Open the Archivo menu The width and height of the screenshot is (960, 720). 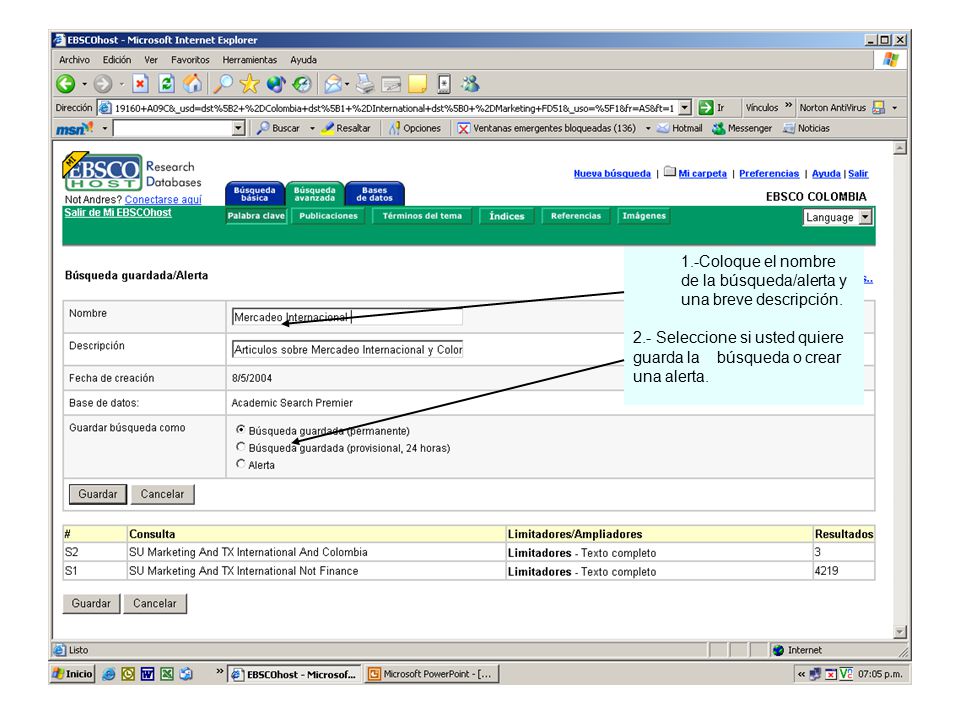pos(74,59)
